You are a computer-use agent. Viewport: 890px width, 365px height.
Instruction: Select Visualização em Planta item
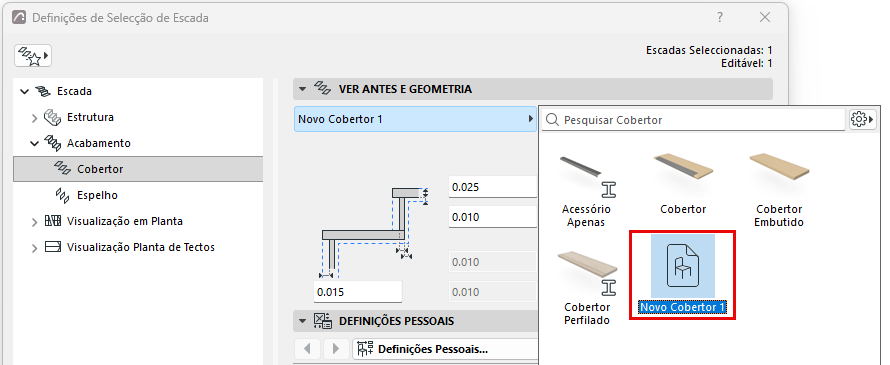coord(125,221)
